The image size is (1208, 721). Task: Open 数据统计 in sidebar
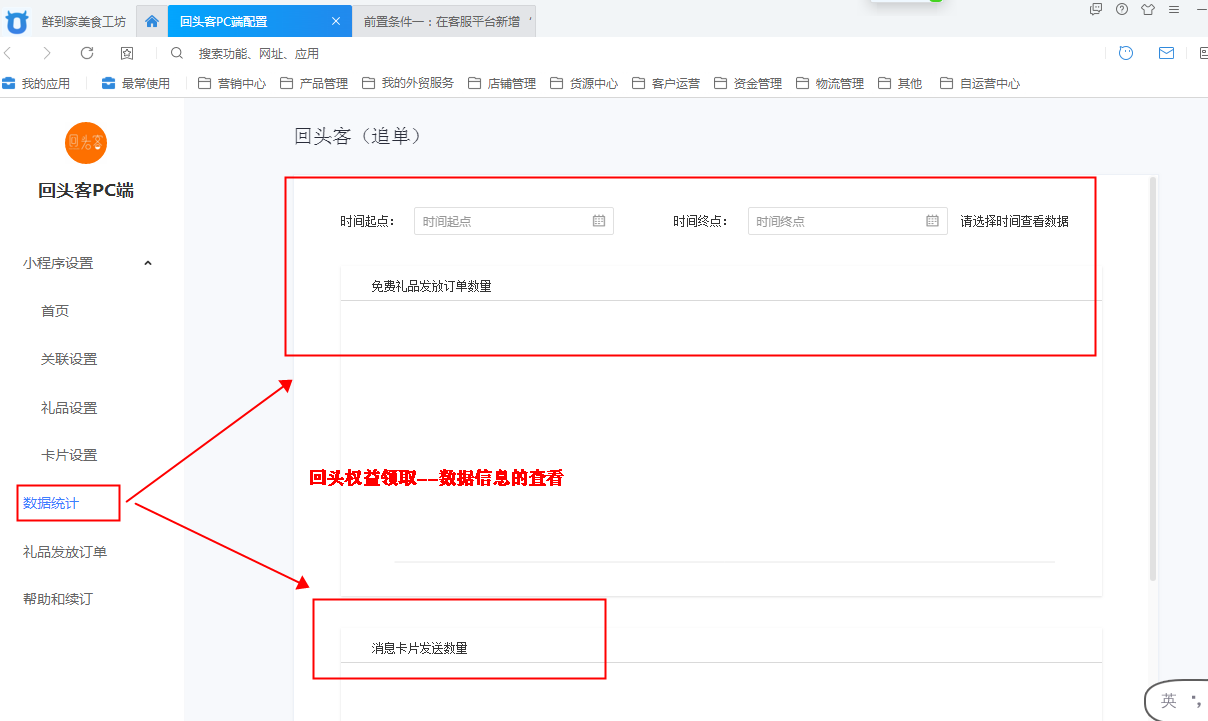click(x=51, y=503)
